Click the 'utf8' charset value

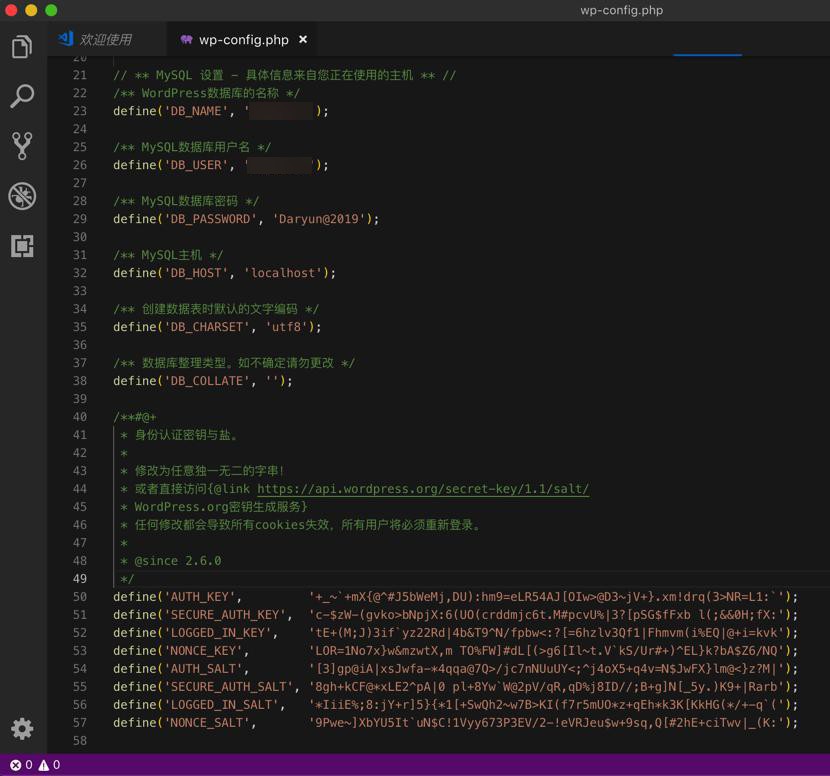click(286, 327)
